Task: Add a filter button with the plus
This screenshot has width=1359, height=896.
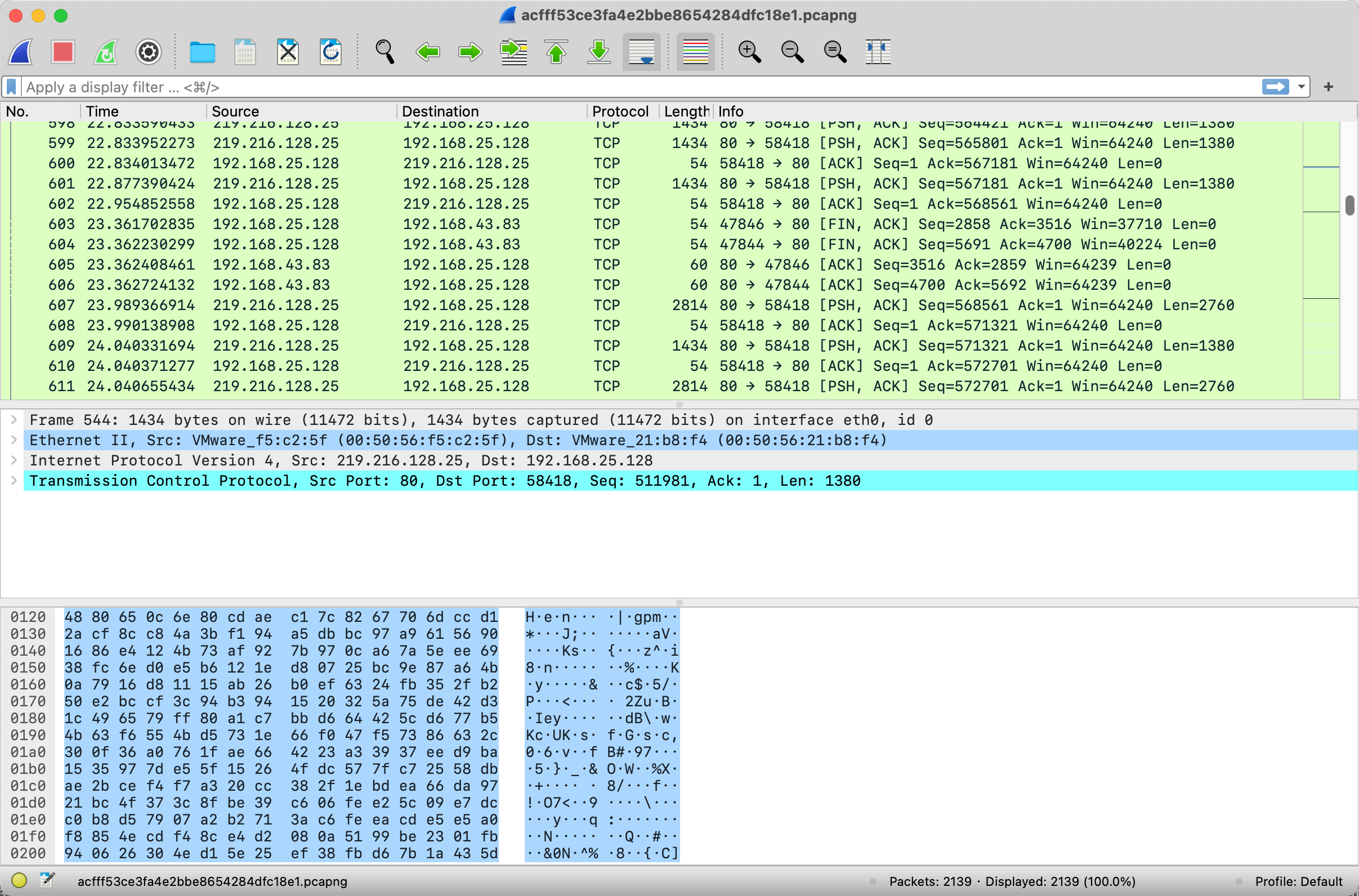Action: pos(1328,87)
